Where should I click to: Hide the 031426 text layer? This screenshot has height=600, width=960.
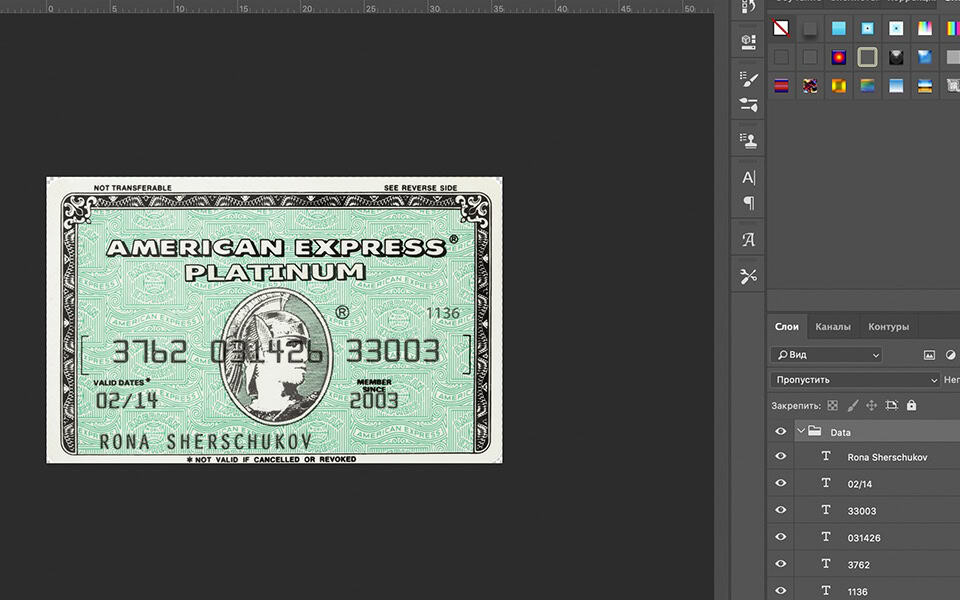(781, 538)
